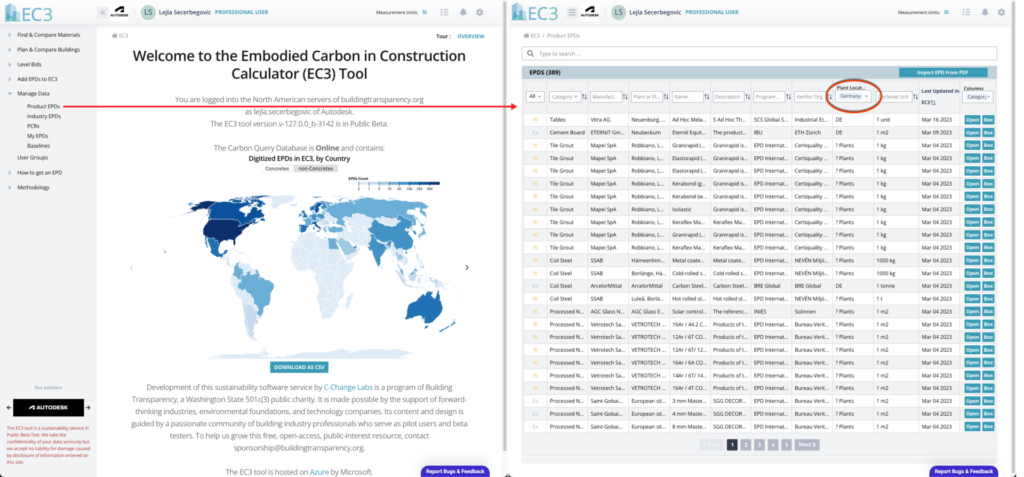Click the Manufacturer filter field
Viewport: 1024px width, 477px height.
pos(605,97)
